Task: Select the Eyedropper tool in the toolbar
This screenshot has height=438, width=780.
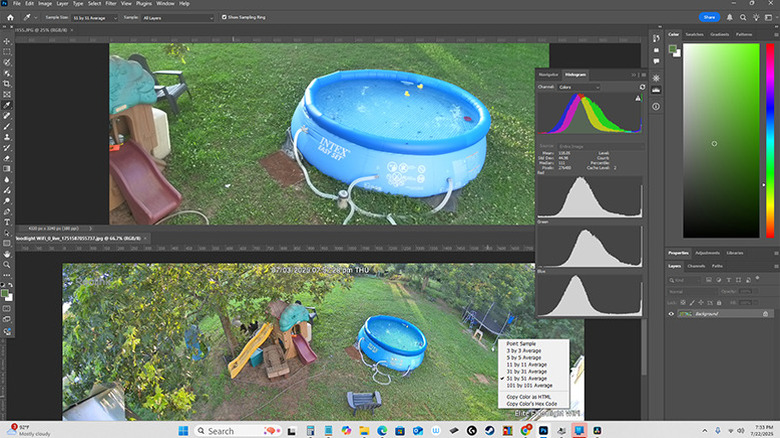Action: click(x=7, y=105)
